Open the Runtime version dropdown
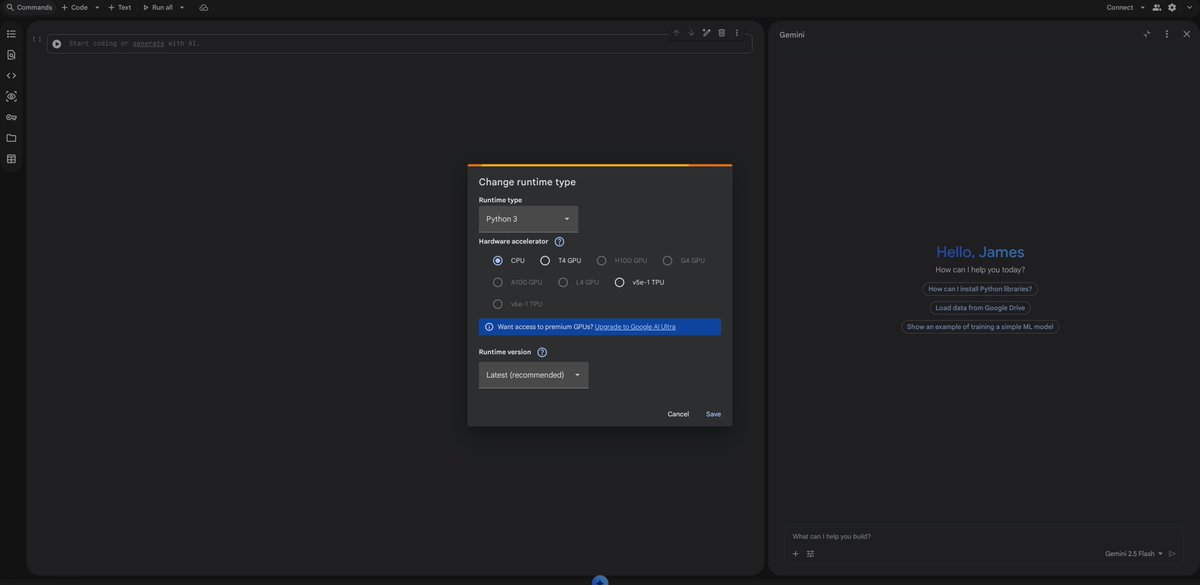This screenshot has height=585, width=1200. click(x=534, y=375)
